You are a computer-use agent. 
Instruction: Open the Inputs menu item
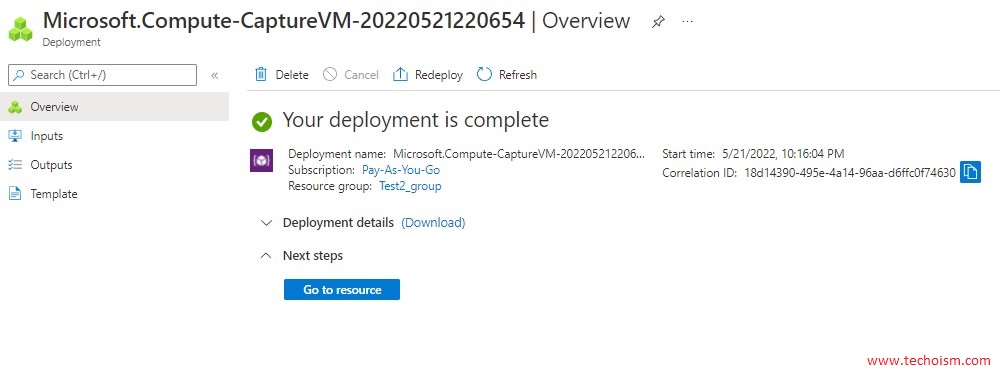point(114,136)
